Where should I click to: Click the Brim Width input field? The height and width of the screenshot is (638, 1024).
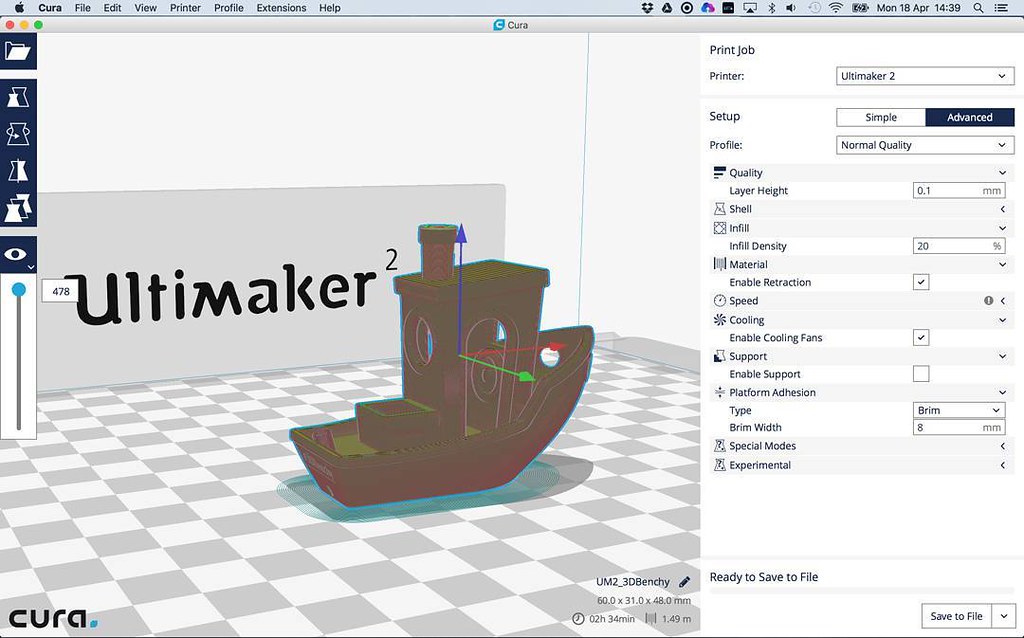(959, 427)
